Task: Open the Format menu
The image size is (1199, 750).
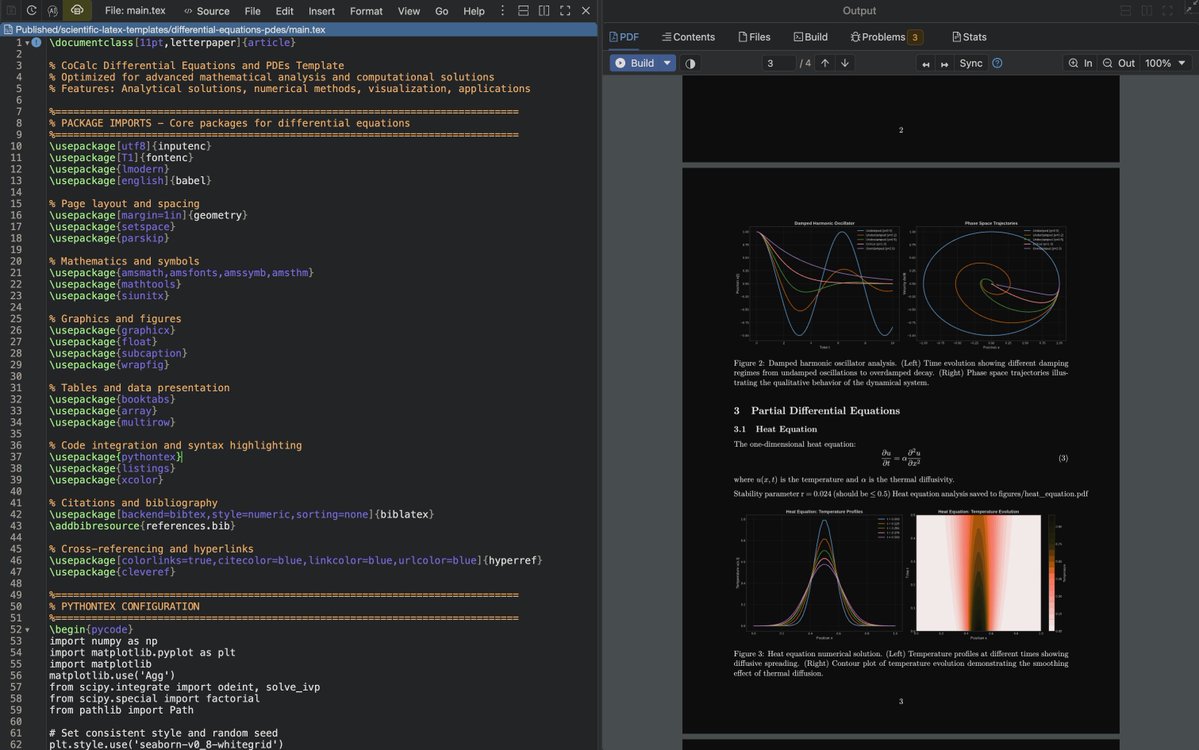Action: point(367,10)
